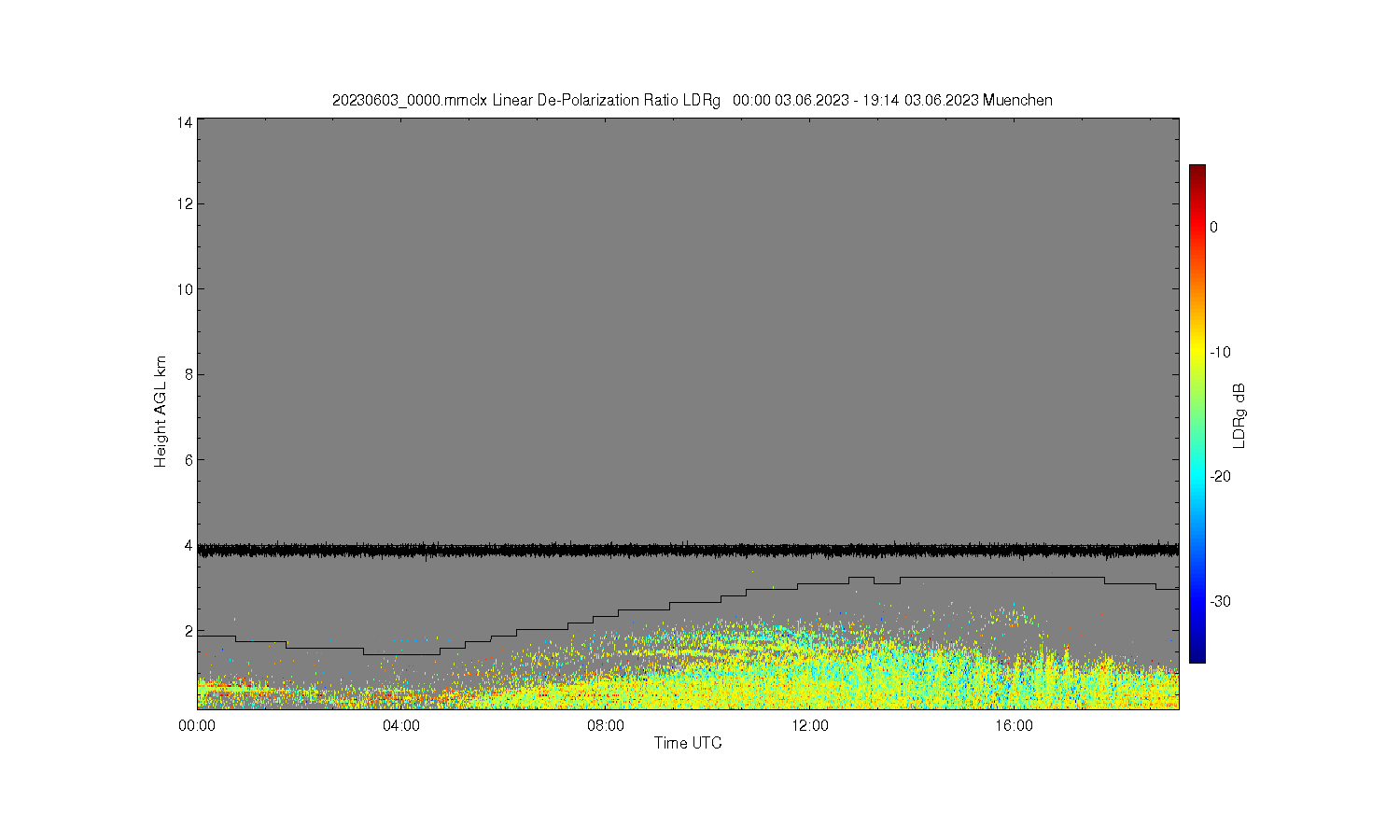The height and width of the screenshot is (840, 1400).
Task: Click the height tick label 2
Action: [x=189, y=631]
